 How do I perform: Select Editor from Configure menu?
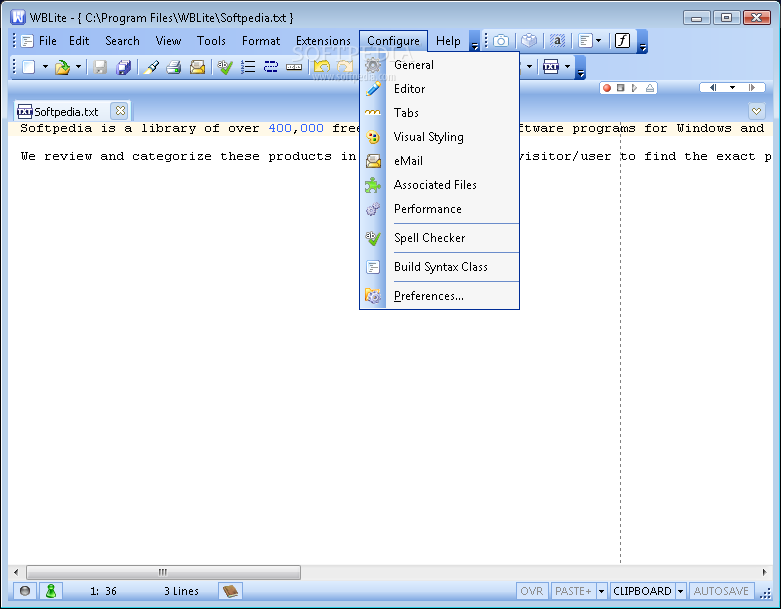point(440,89)
